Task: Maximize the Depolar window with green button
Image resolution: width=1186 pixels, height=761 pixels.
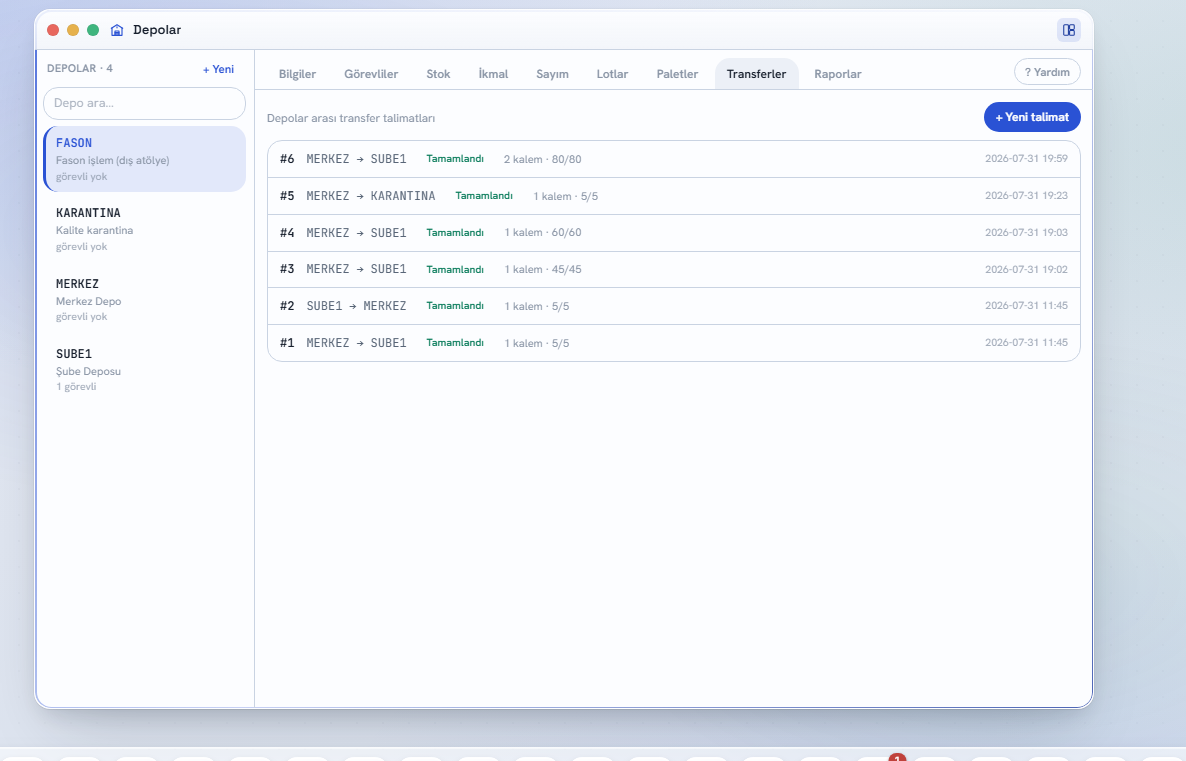Action: (93, 30)
